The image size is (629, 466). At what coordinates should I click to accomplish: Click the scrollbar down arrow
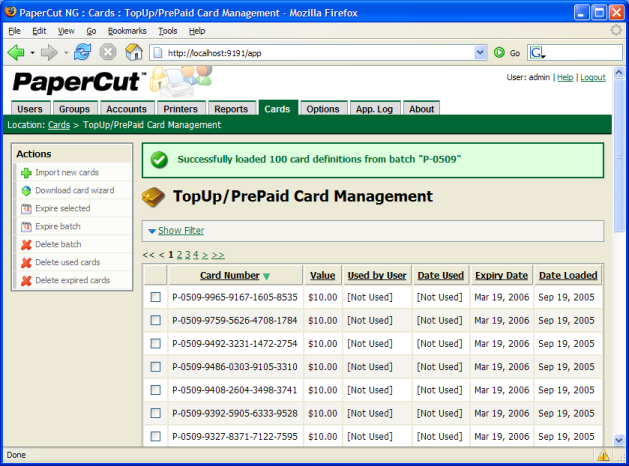619,440
